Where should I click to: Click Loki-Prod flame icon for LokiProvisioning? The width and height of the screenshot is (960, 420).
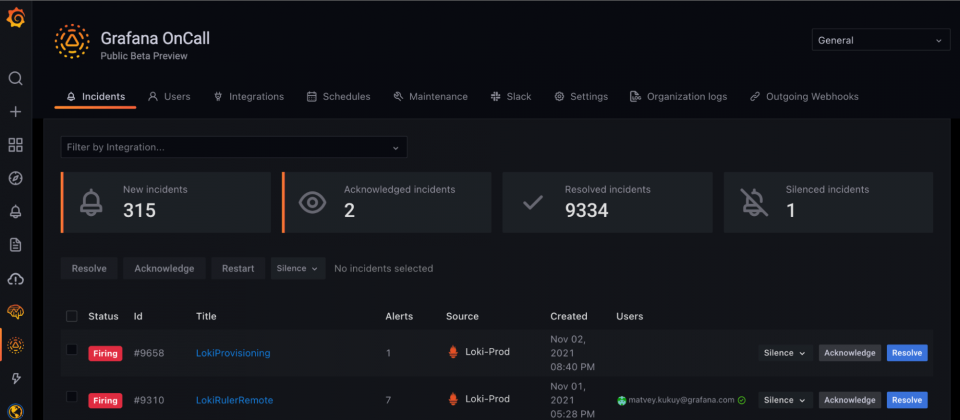tap(453, 352)
